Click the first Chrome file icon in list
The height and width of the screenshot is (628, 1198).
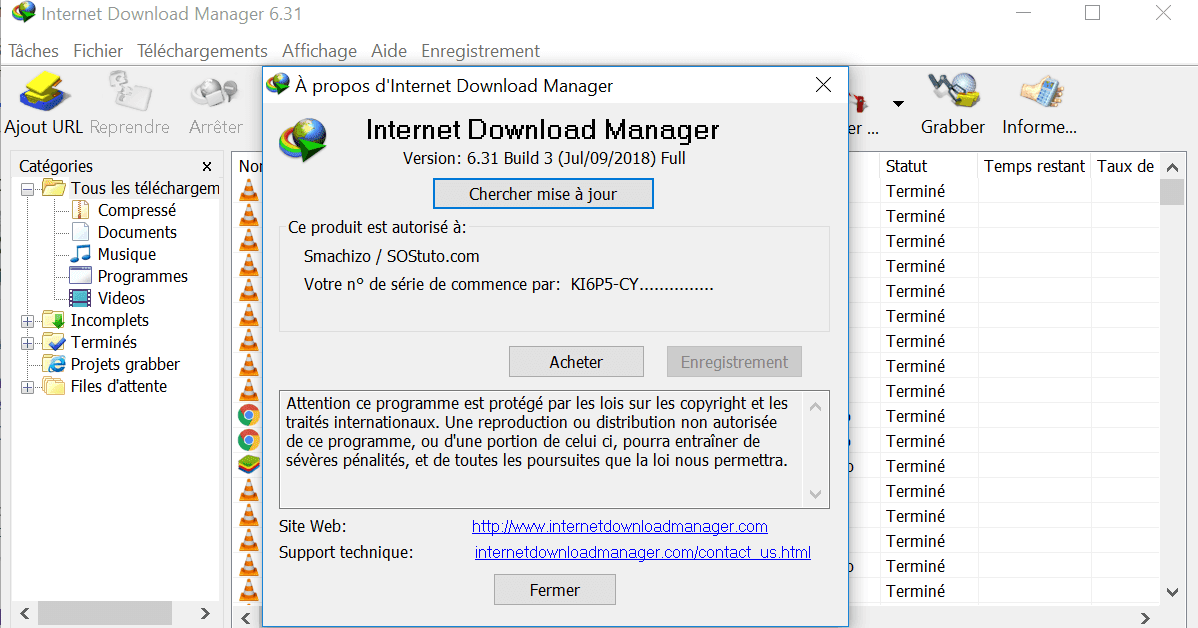coord(248,416)
